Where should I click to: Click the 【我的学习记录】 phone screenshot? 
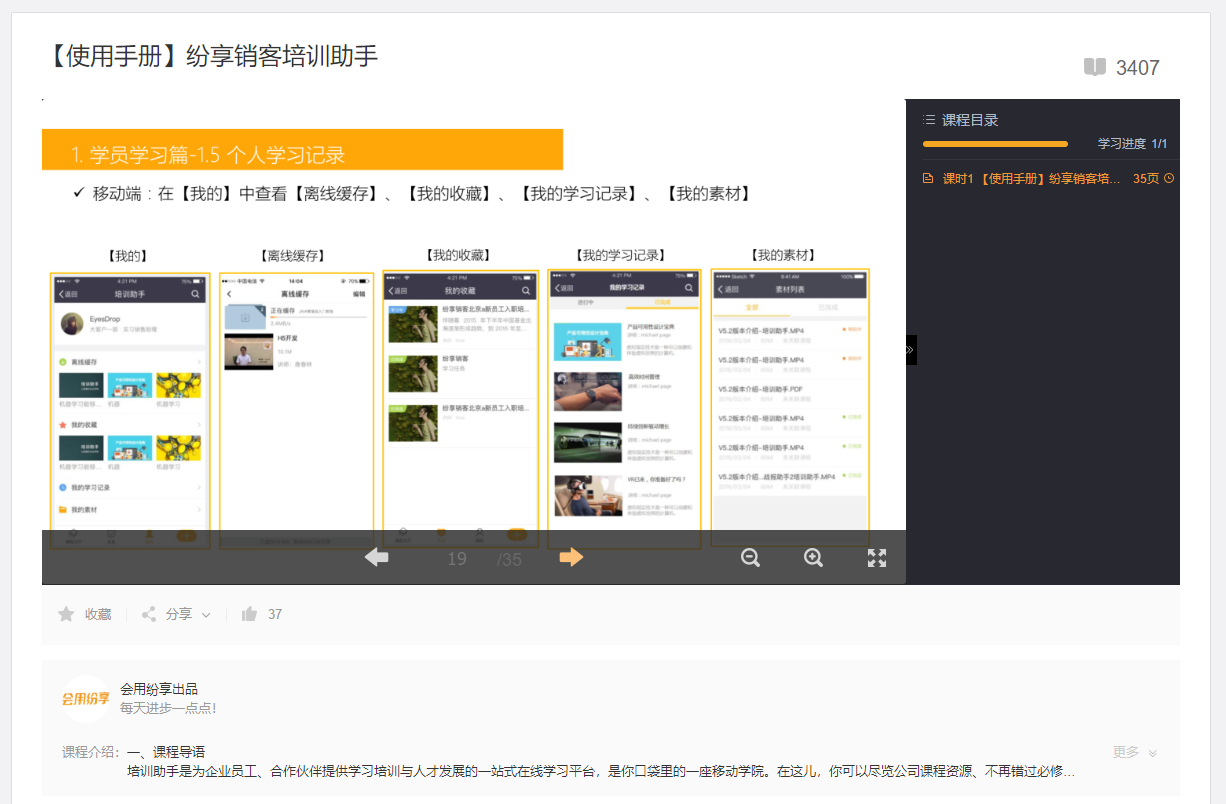tap(624, 408)
